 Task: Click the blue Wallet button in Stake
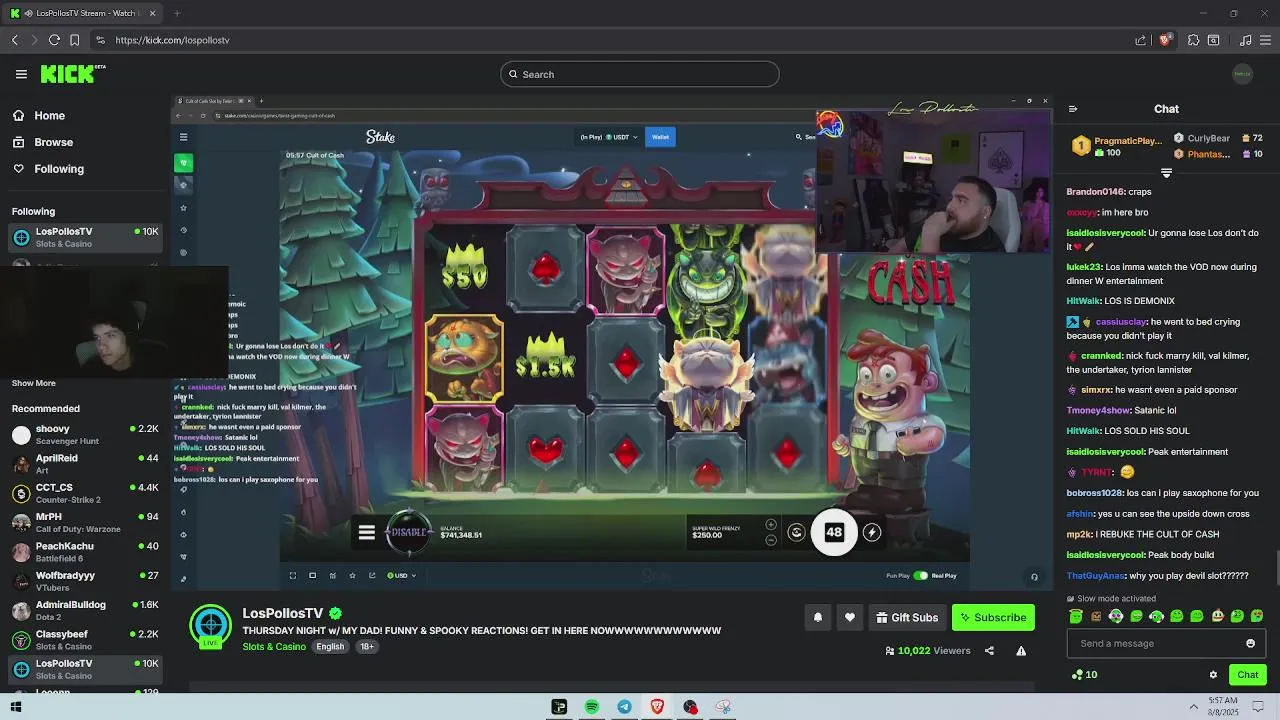point(661,137)
